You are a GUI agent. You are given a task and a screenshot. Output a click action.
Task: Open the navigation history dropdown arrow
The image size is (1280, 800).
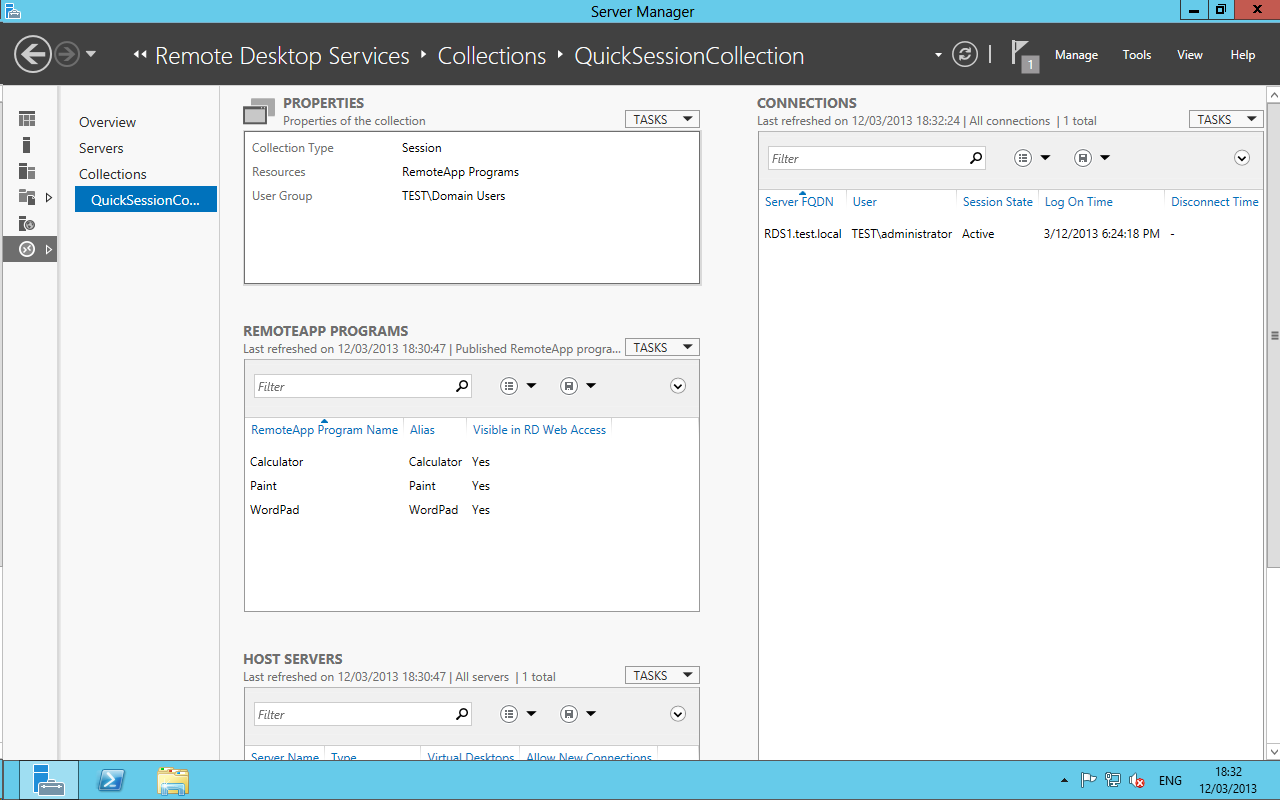(x=91, y=54)
